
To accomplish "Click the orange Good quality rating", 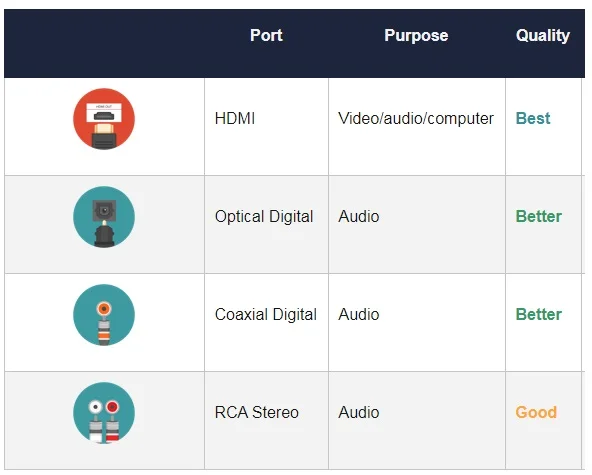I will 536,412.
